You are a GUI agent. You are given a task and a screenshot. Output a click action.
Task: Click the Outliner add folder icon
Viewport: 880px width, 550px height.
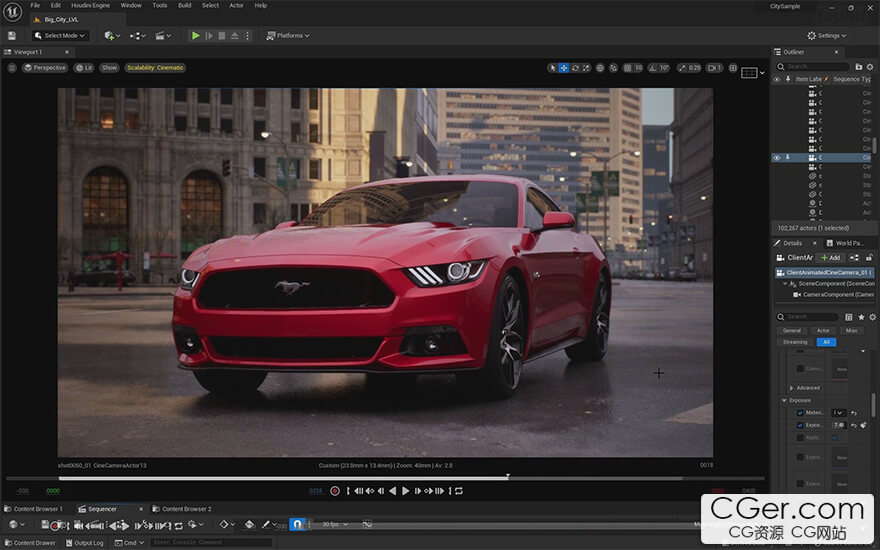(859, 66)
